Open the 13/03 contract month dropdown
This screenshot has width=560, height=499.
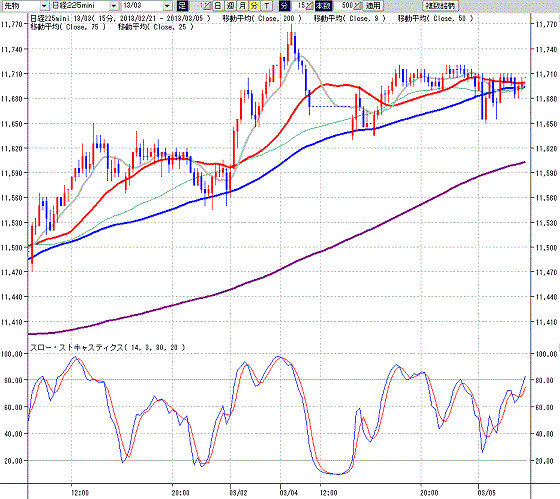(168, 6)
